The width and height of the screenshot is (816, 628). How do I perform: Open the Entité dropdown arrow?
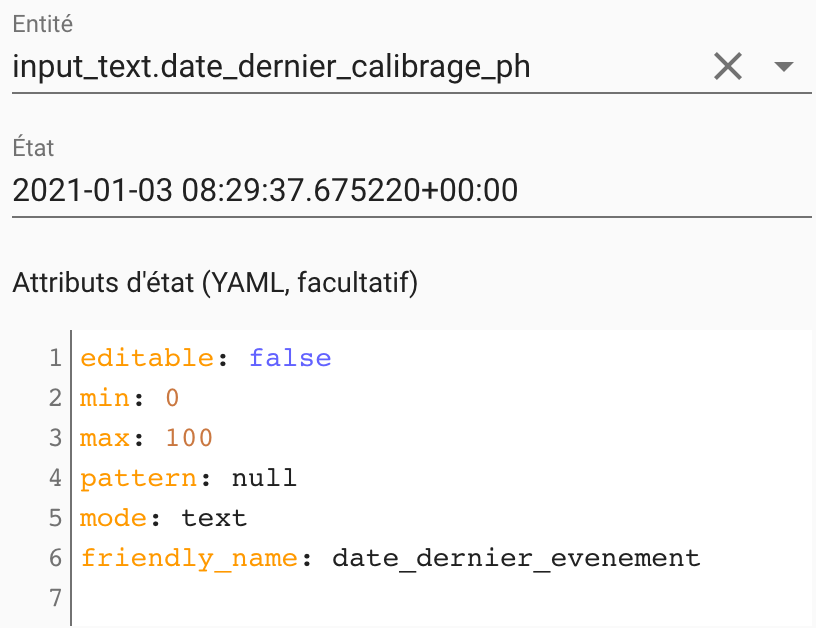(x=784, y=67)
